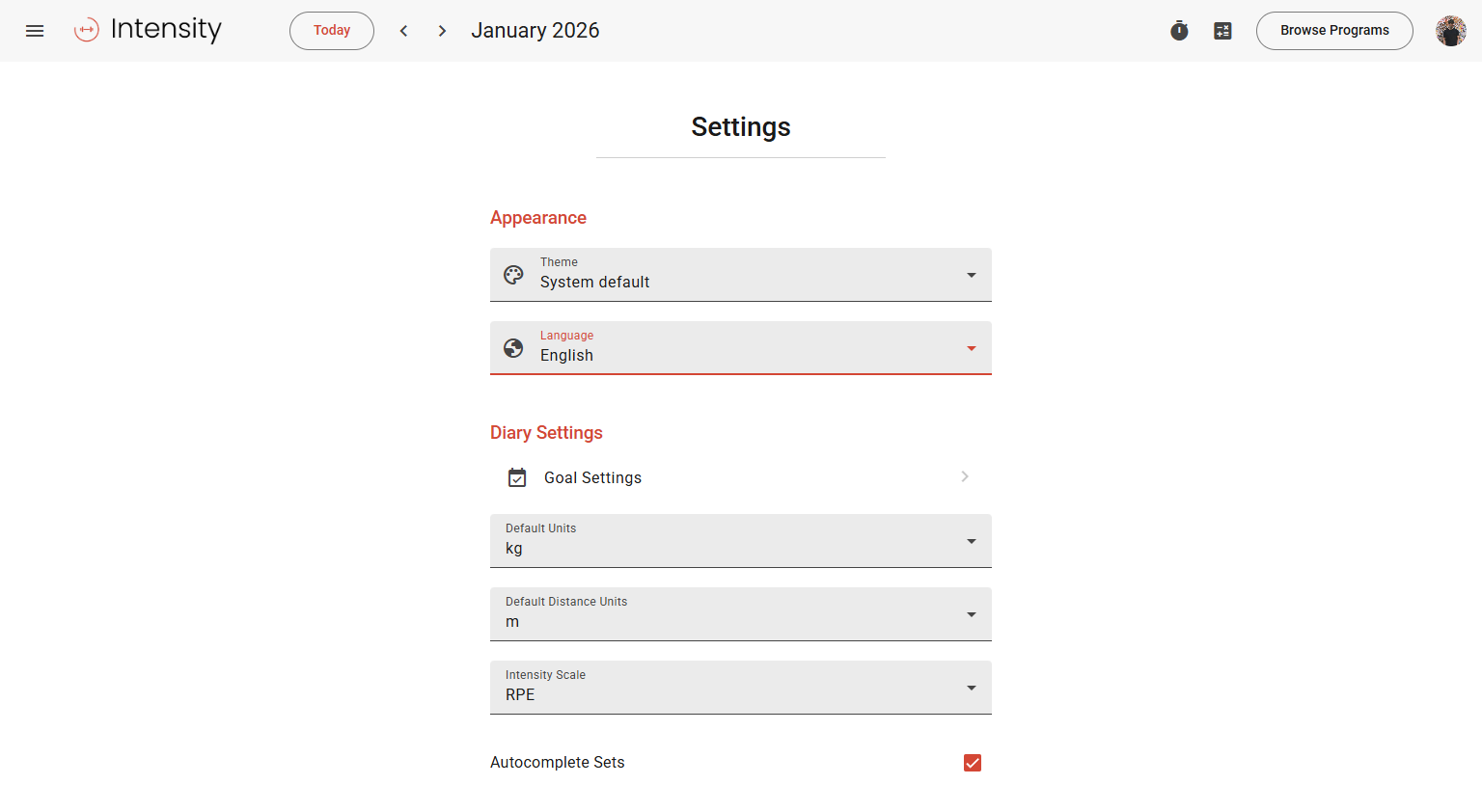The image size is (1482, 812).
Task: Click the January 2026 date label
Action: [535, 31]
